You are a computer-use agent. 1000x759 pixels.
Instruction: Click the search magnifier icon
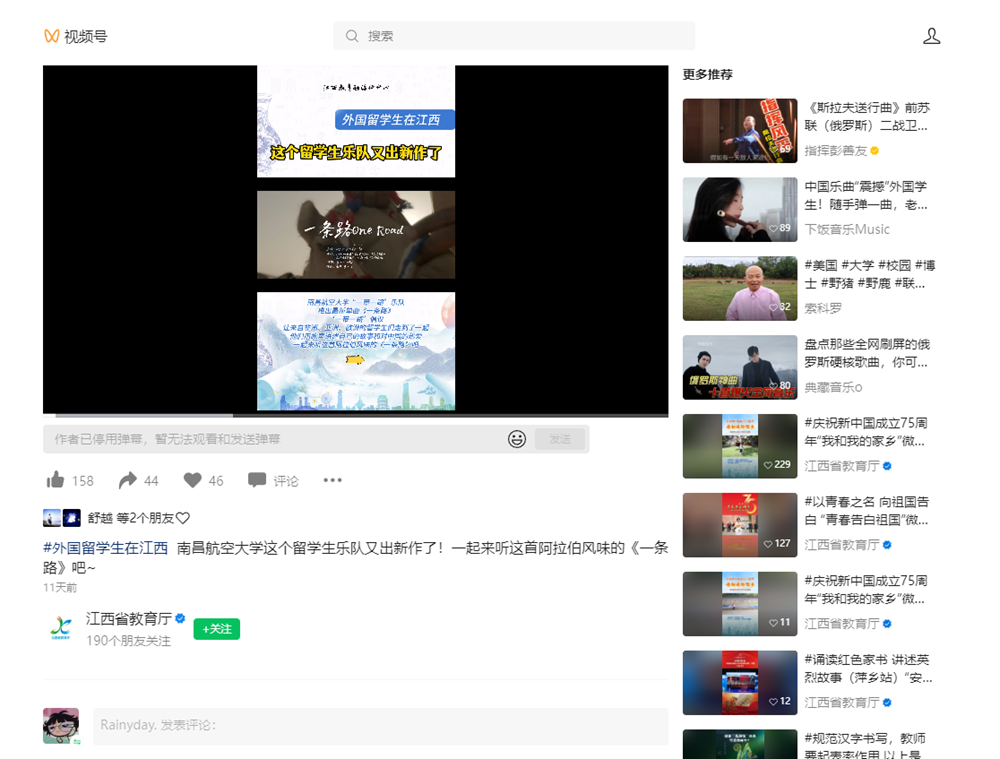point(352,36)
